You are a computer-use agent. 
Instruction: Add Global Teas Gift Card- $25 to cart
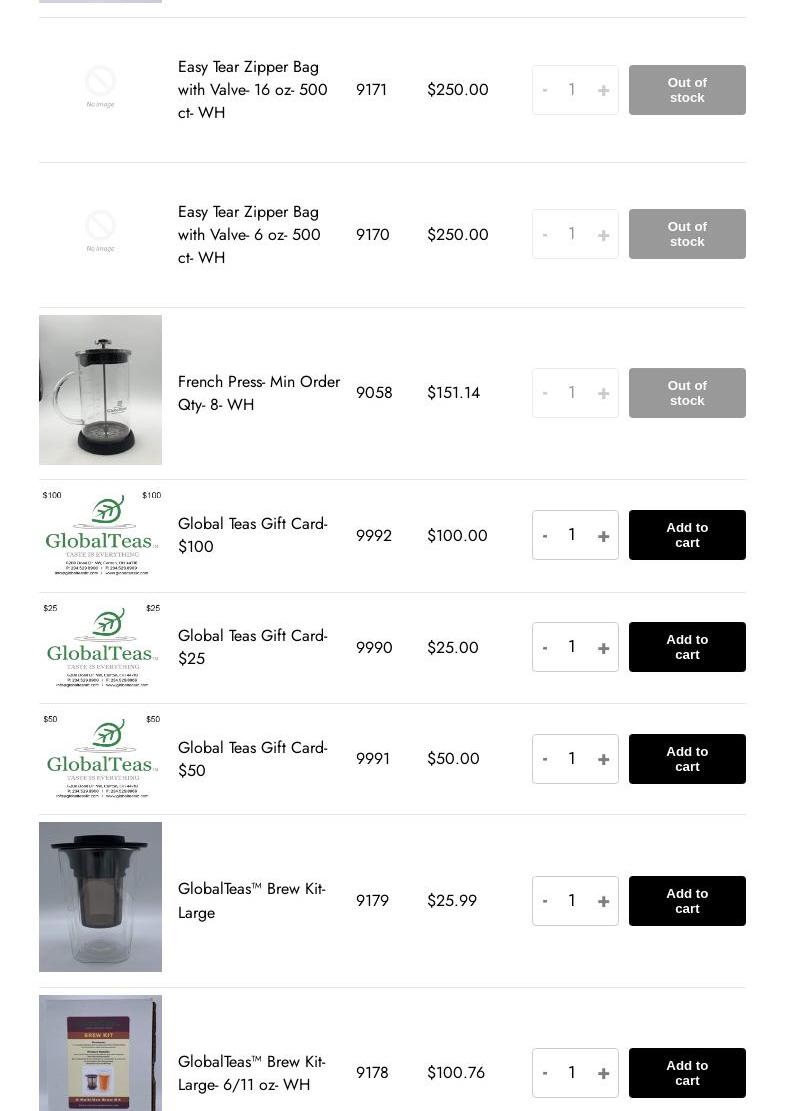click(x=687, y=647)
